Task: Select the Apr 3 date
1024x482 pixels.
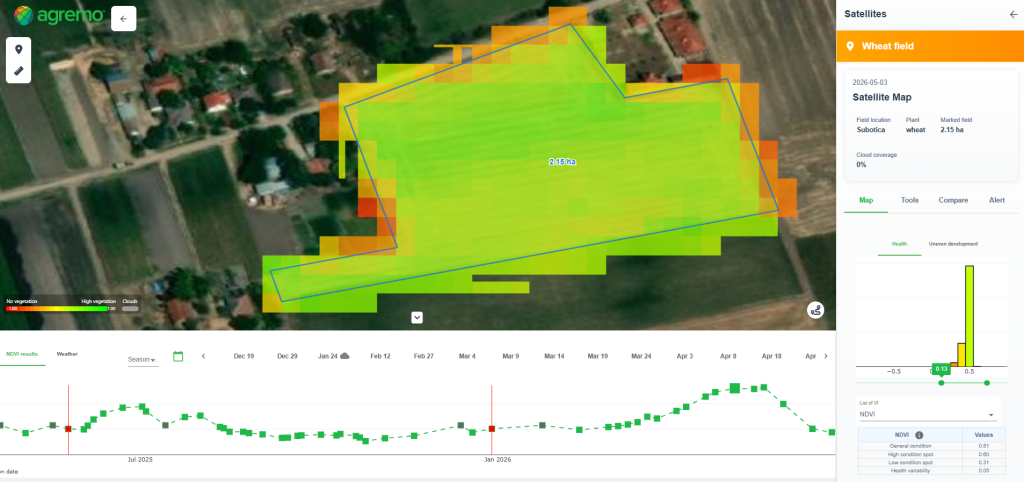Action: tap(684, 357)
